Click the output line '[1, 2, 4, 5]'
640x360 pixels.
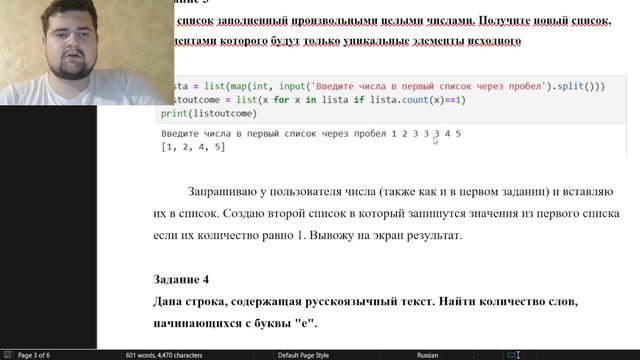(193, 147)
